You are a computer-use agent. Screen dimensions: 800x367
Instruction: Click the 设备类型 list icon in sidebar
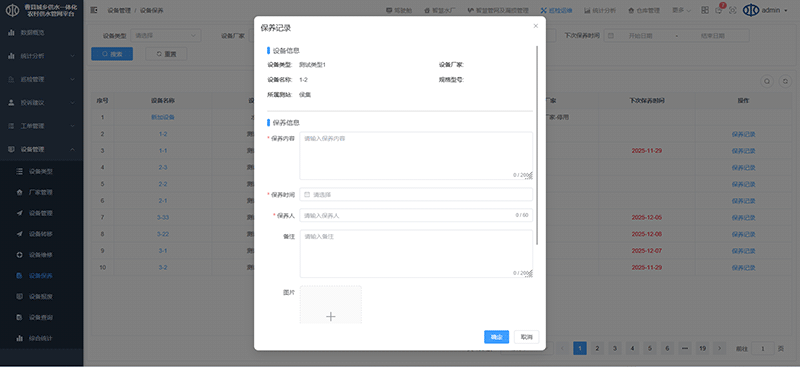(x=19, y=172)
